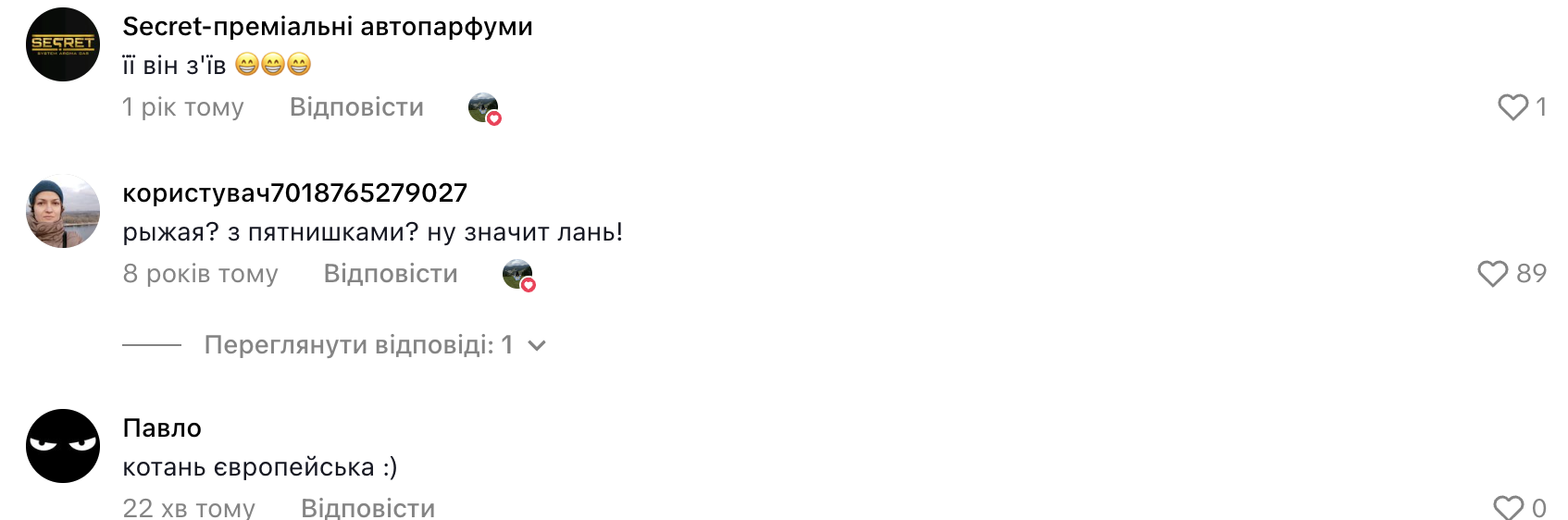This screenshot has height=520, width=1568.
Task: Open the Secret-преміальні автопарфуми username link
Action: coord(328,27)
